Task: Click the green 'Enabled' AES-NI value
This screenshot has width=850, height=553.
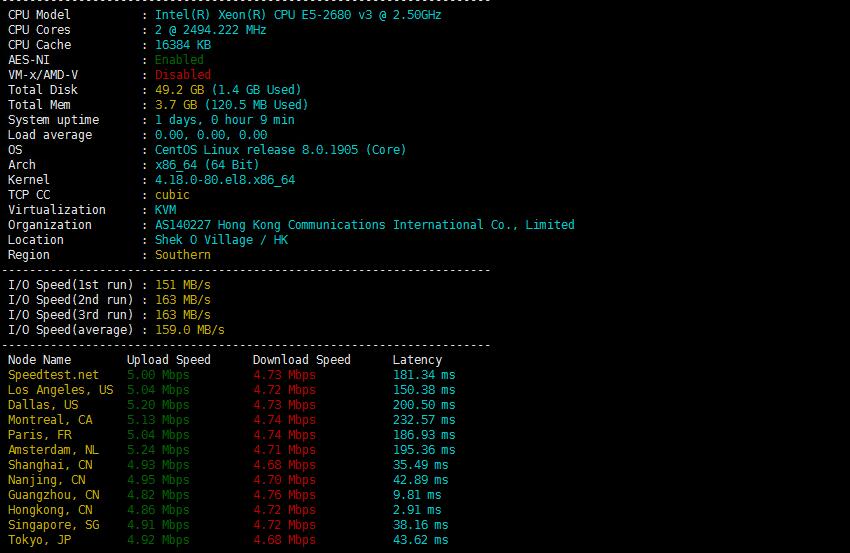Action: [x=179, y=60]
